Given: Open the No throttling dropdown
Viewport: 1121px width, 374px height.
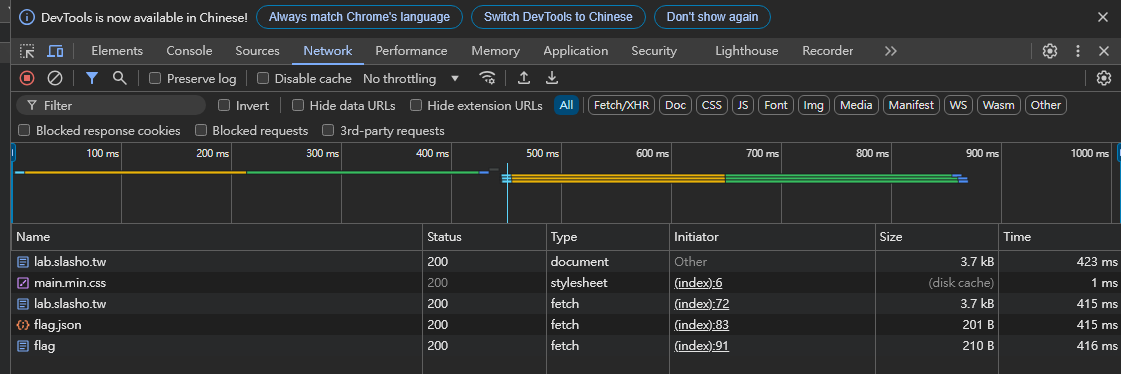Looking at the screenshot, I should (x=411, y=79).
